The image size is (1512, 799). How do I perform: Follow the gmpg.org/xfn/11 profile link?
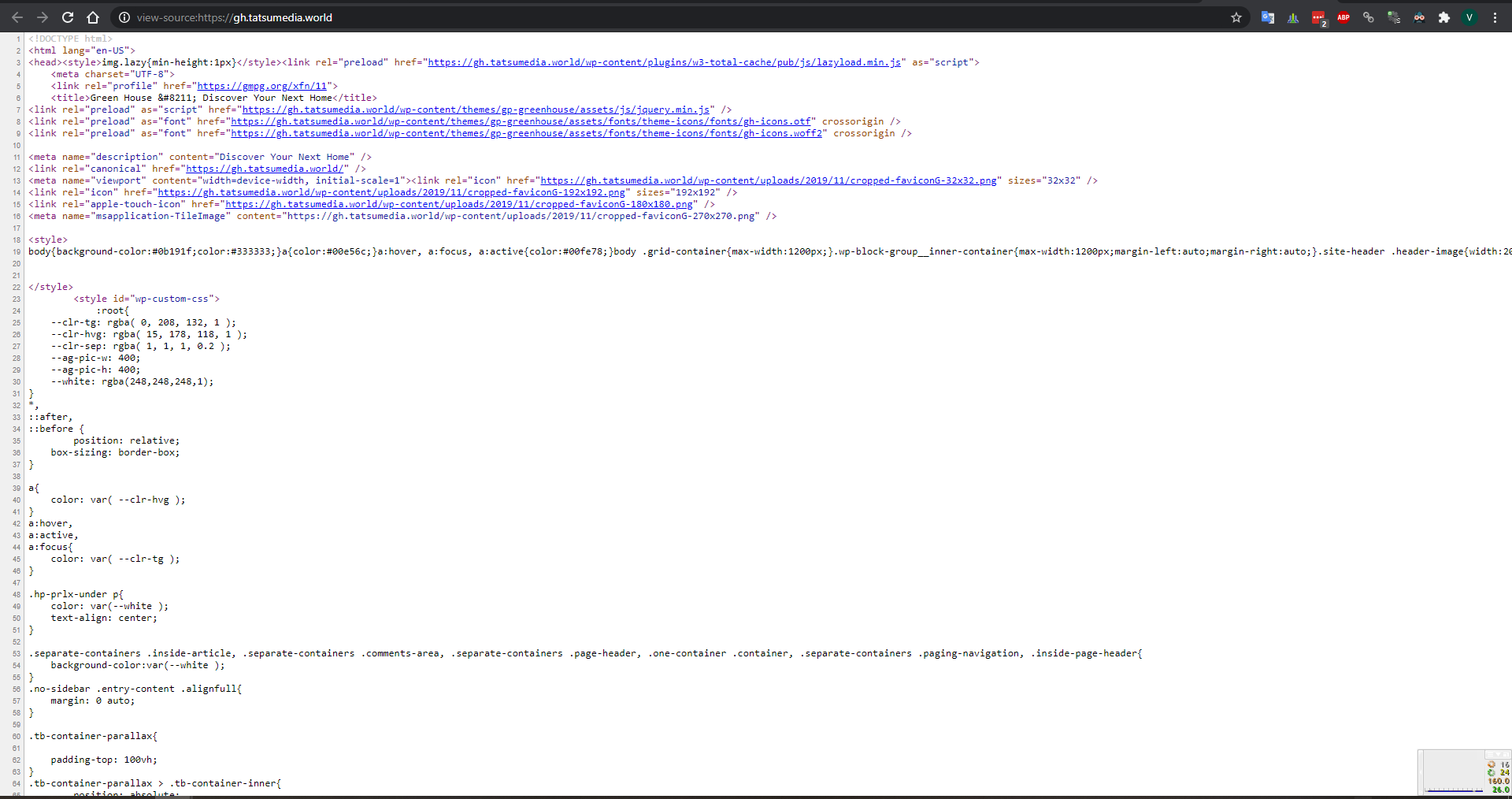tap(261, 86)
